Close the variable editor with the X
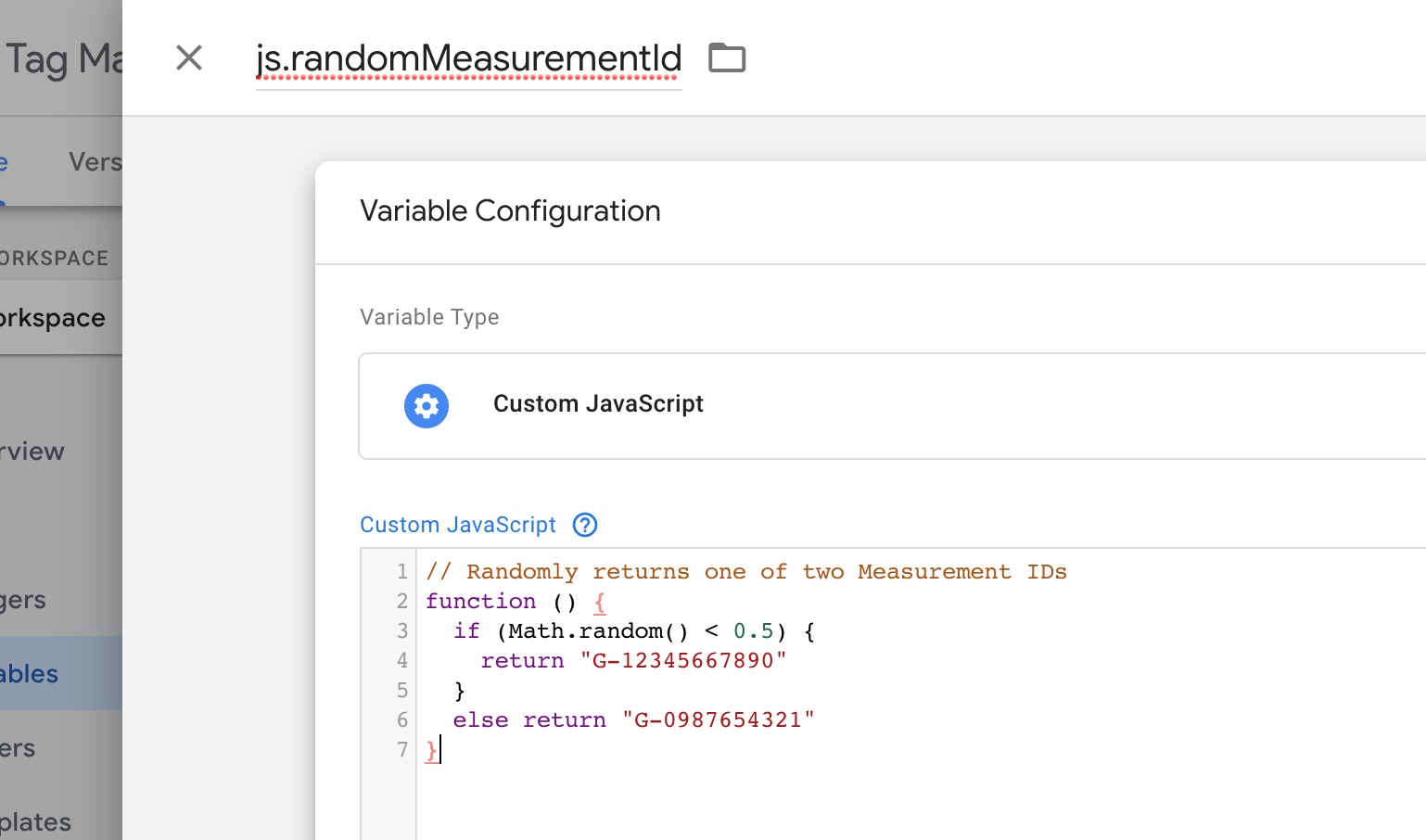Viewport: 1426px width, 840px height. point(189,58)
